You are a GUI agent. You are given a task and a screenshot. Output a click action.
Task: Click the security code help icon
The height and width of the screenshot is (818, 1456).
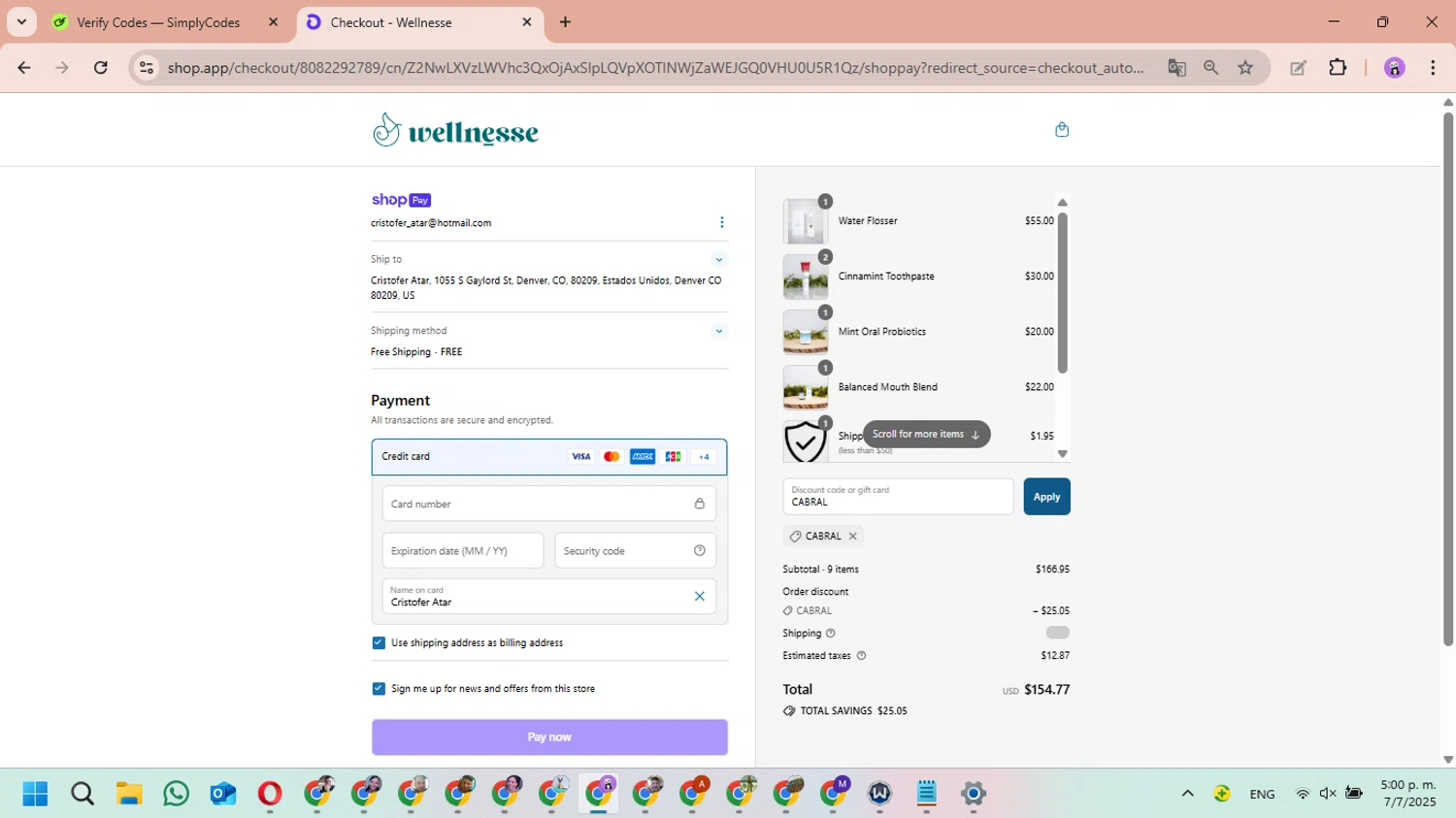(700, 550)
